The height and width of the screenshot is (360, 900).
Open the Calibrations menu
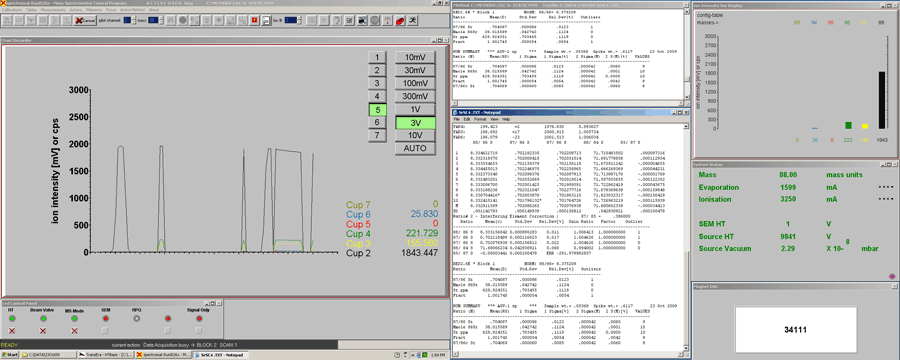pos(11,10)
